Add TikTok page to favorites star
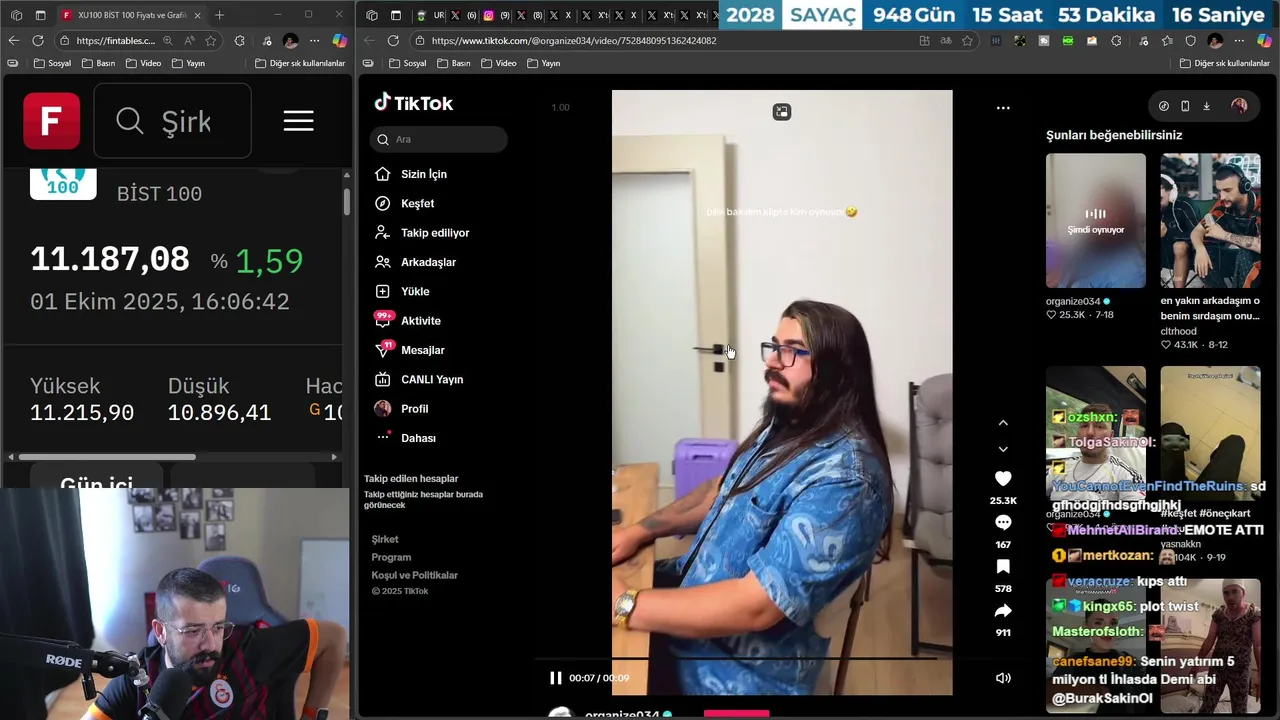This screenshot has width=1280, height=720. pos(967,41)
